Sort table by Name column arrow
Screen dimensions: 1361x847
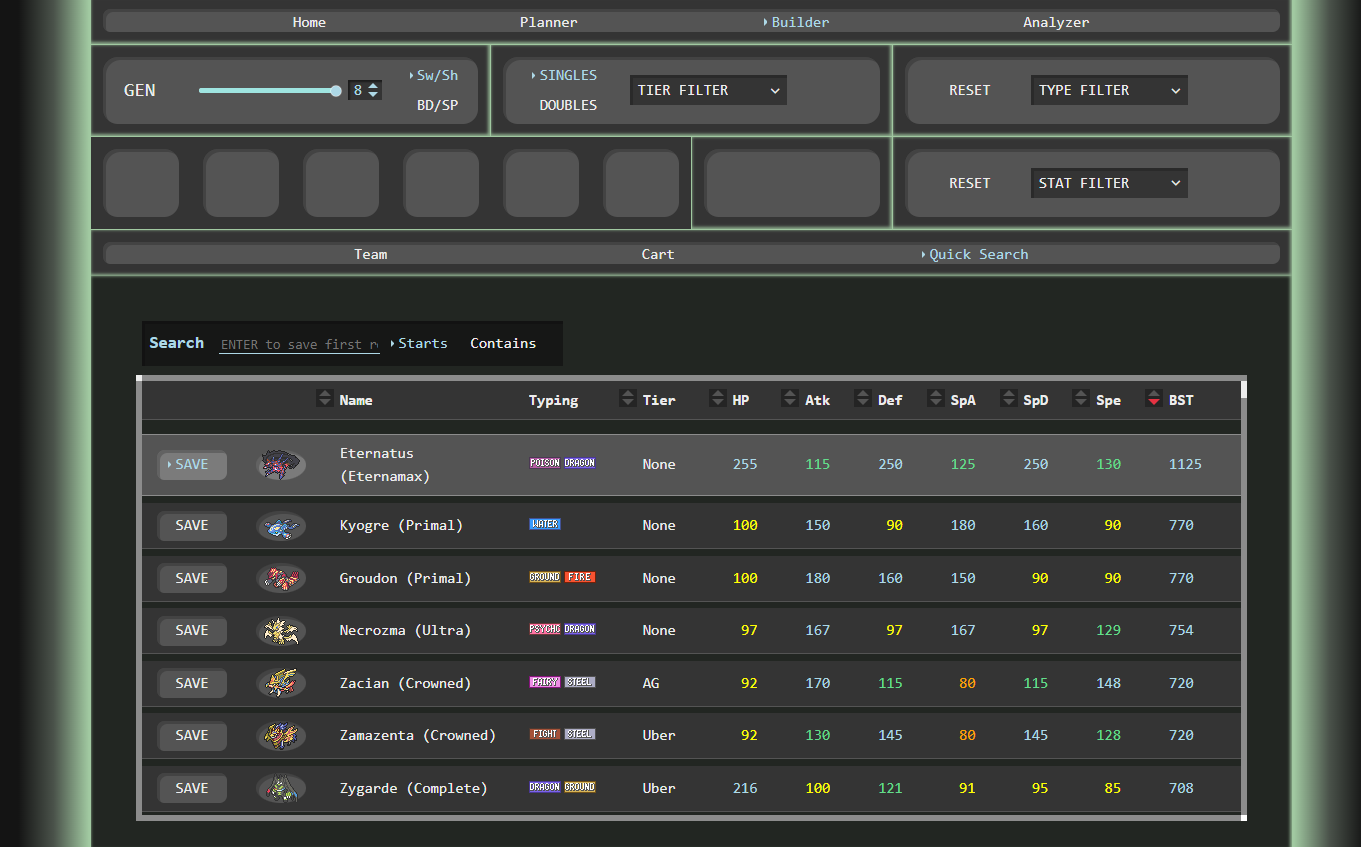point(325,399)
